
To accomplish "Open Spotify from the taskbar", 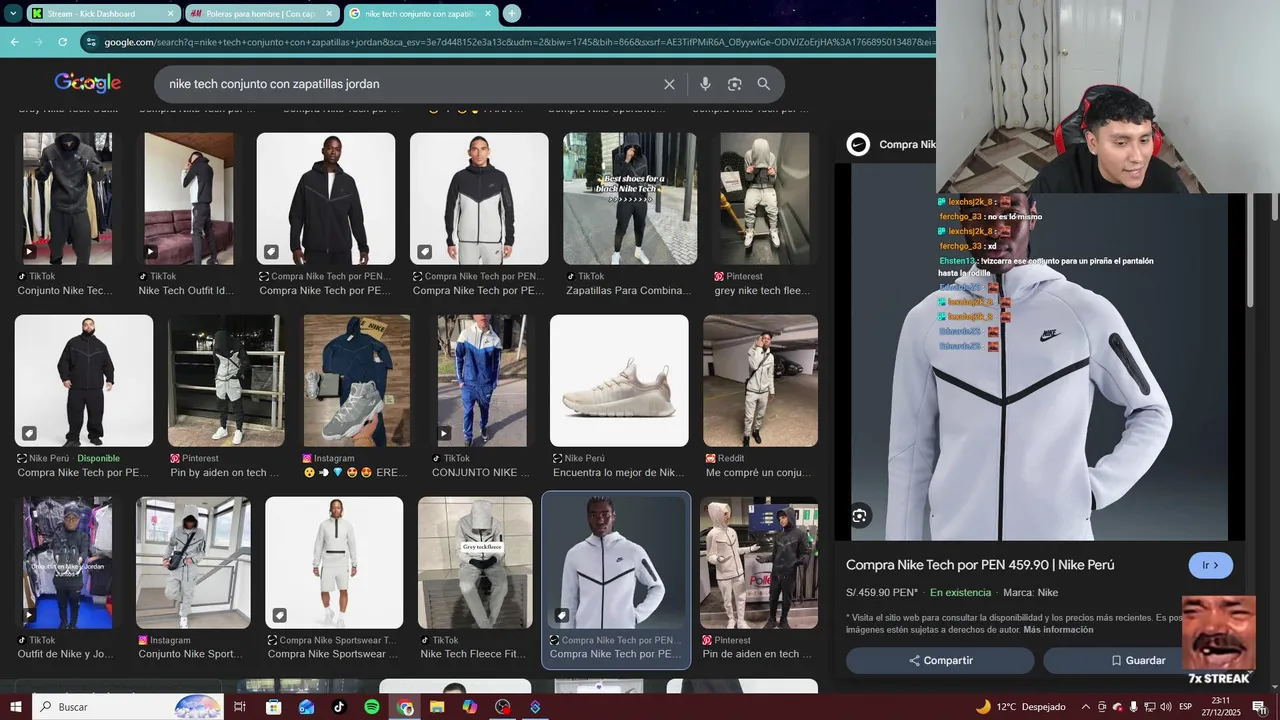I will pyautogui.click(x=372, y=707).
